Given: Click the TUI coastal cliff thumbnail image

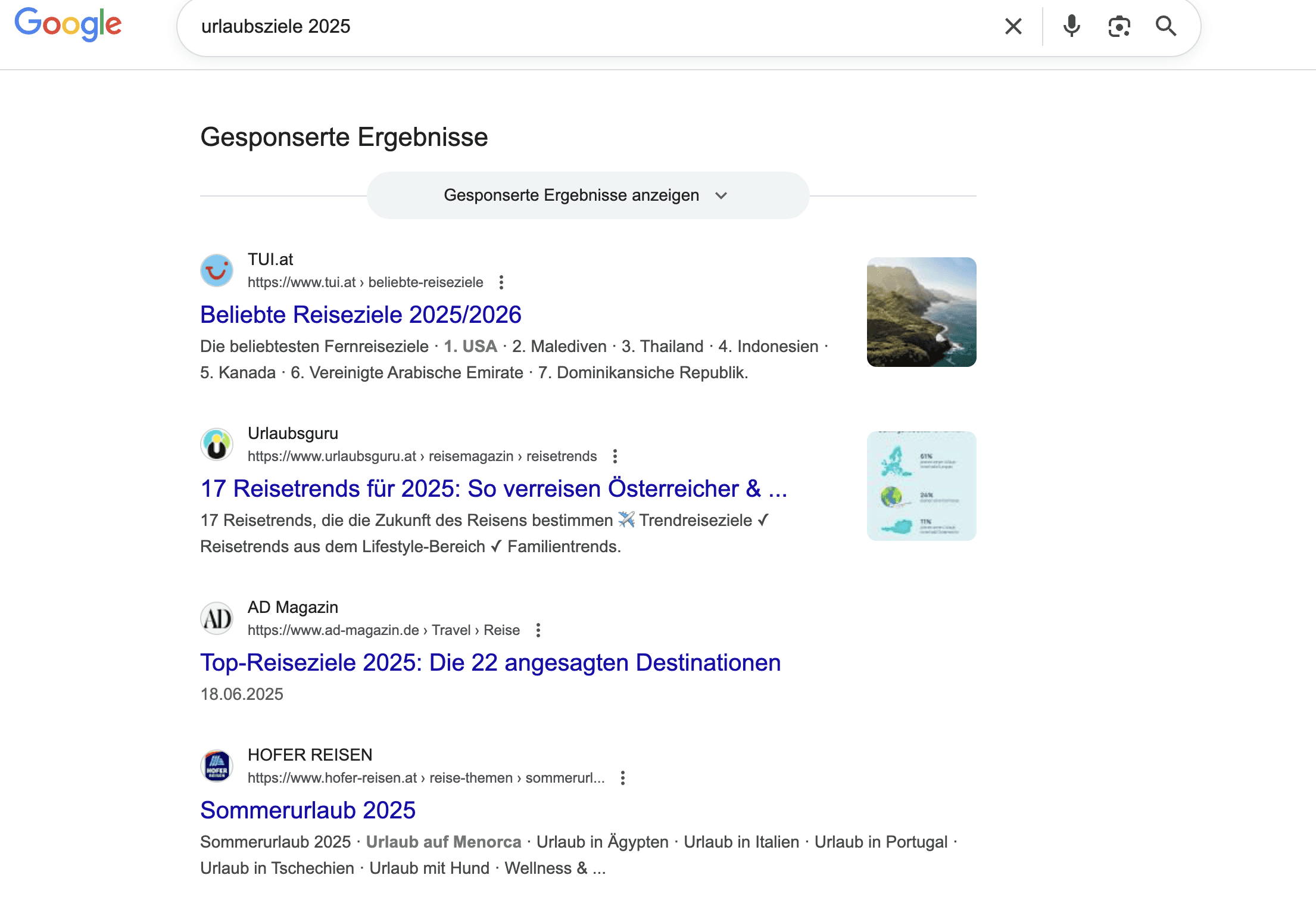Looking at the screenshot, I should tap(921, 312).
